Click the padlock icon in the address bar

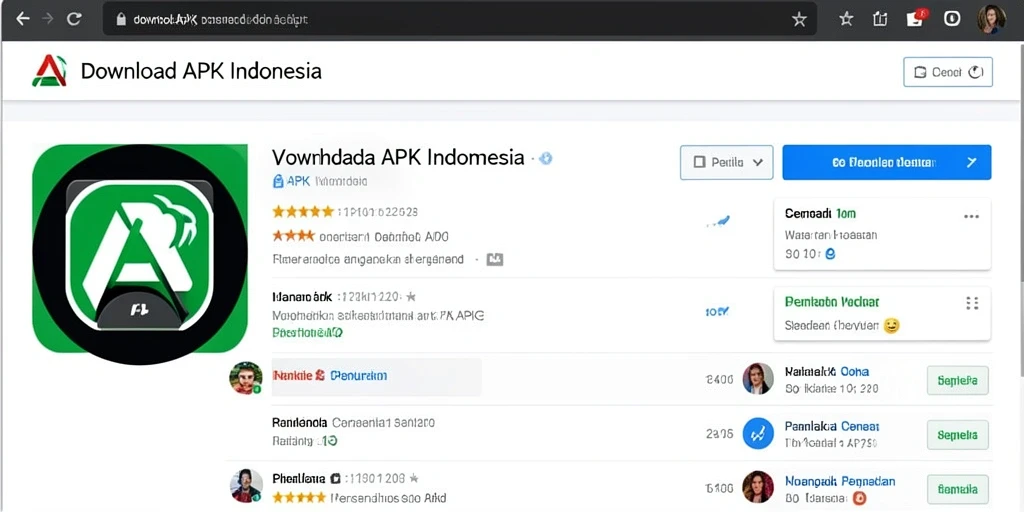[x=120, y=20]
